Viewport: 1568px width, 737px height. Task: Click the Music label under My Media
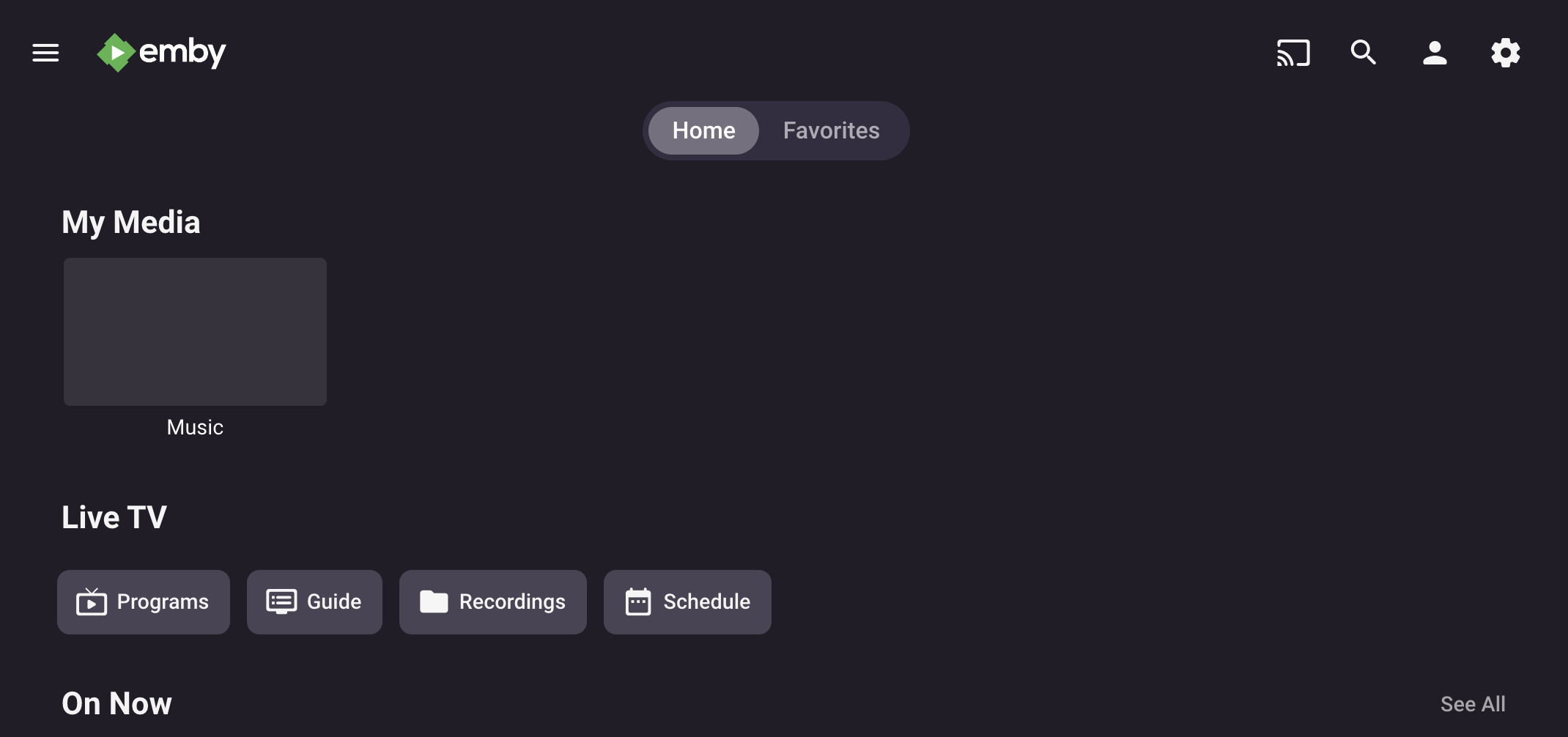(x=195, y=428)
